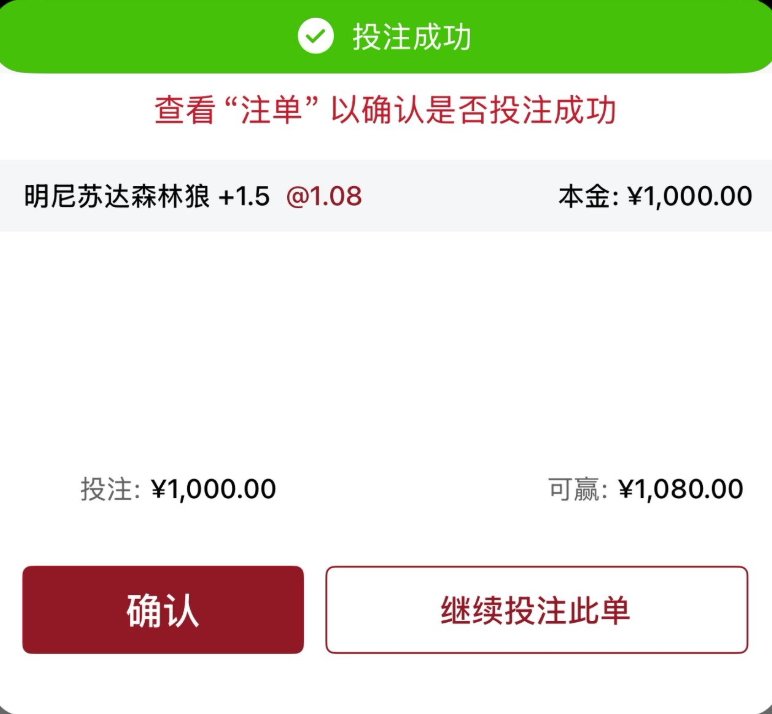Tap the 可赢 label
This screenshot has width=772, height=714.
tap(578, 489)
